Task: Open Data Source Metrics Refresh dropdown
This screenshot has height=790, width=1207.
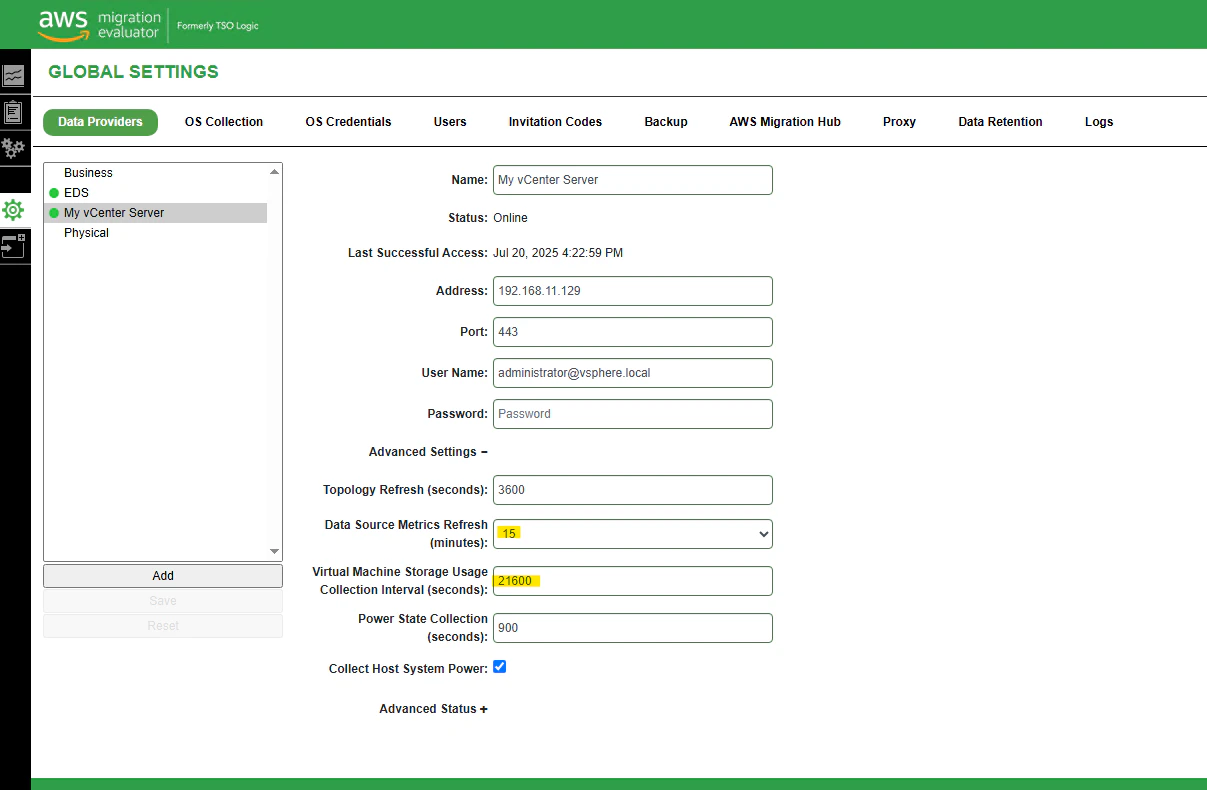Action: click(633, 534)
